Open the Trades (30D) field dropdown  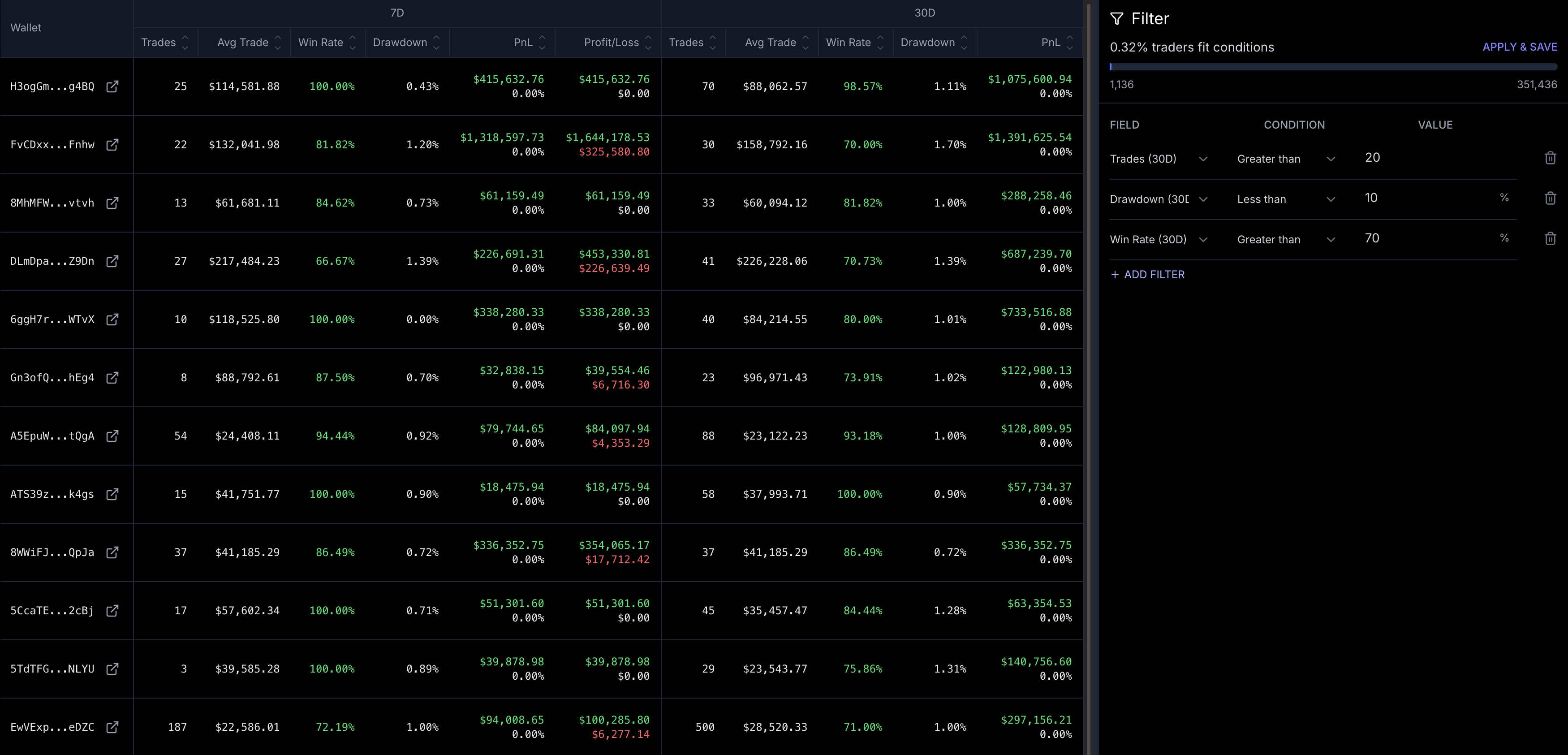coord(1203,159)
